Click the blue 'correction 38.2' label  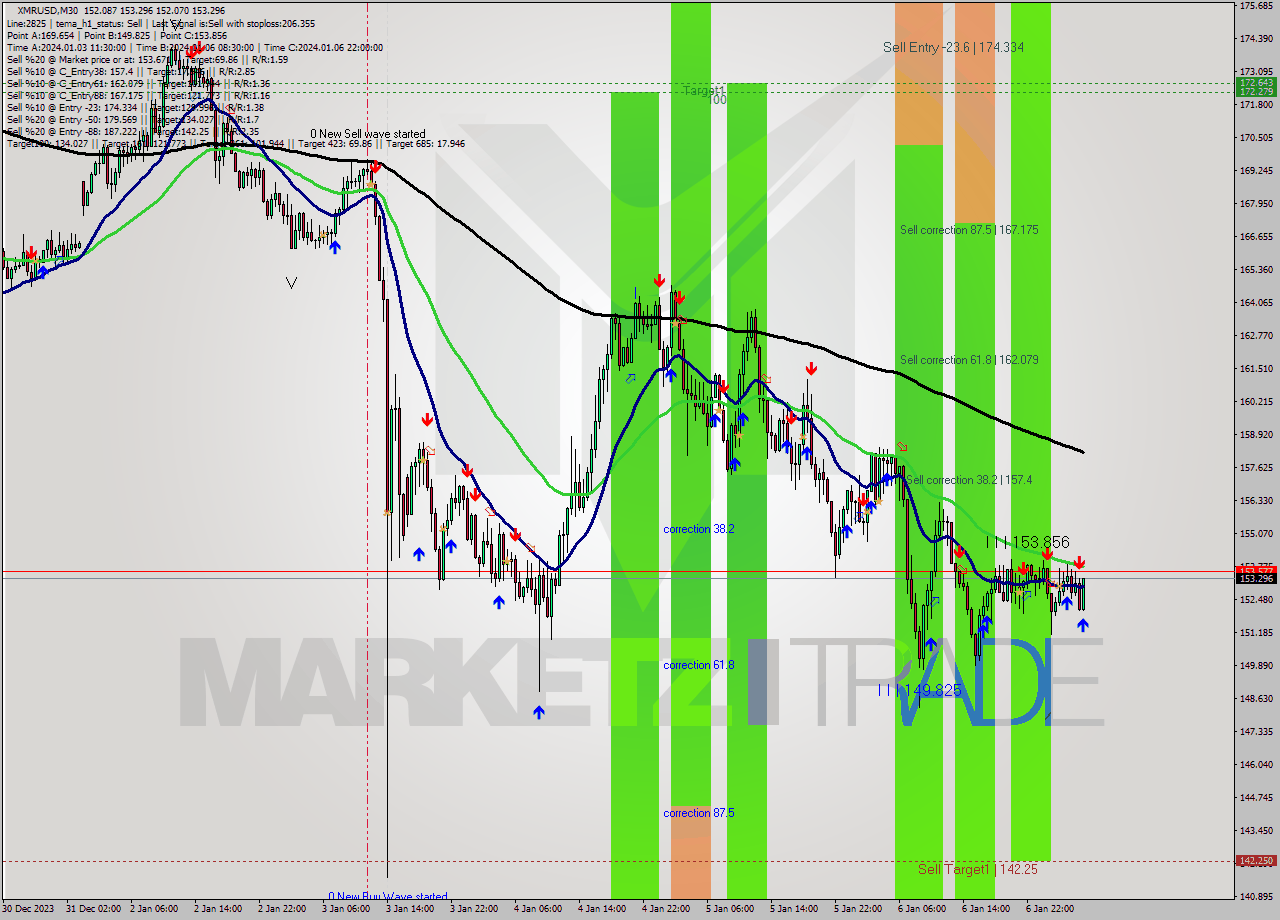[699, 529]
